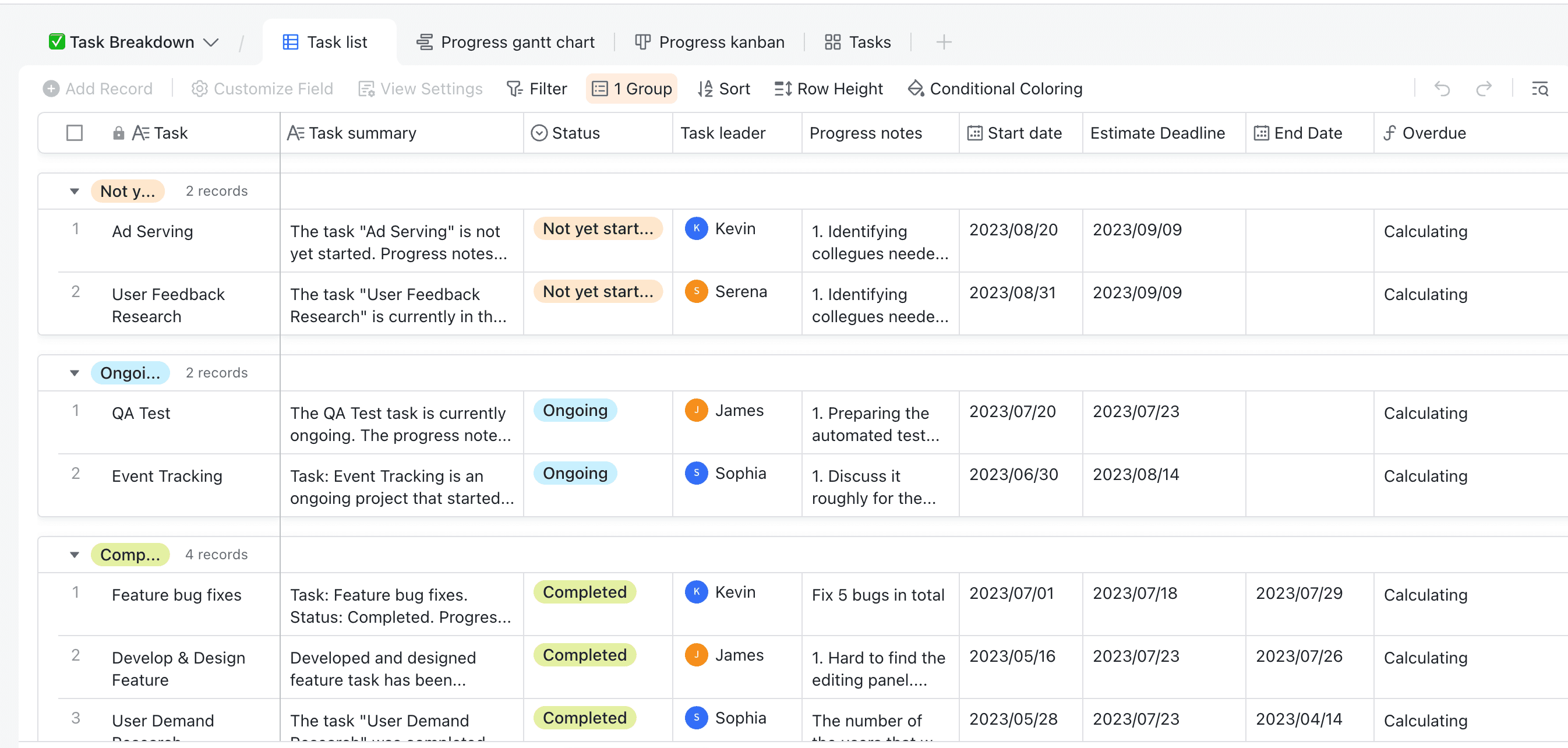Click the Add Record button
Image resolution: width=1568 pixels, height=748 pixels.
click(x=97, y=89)
